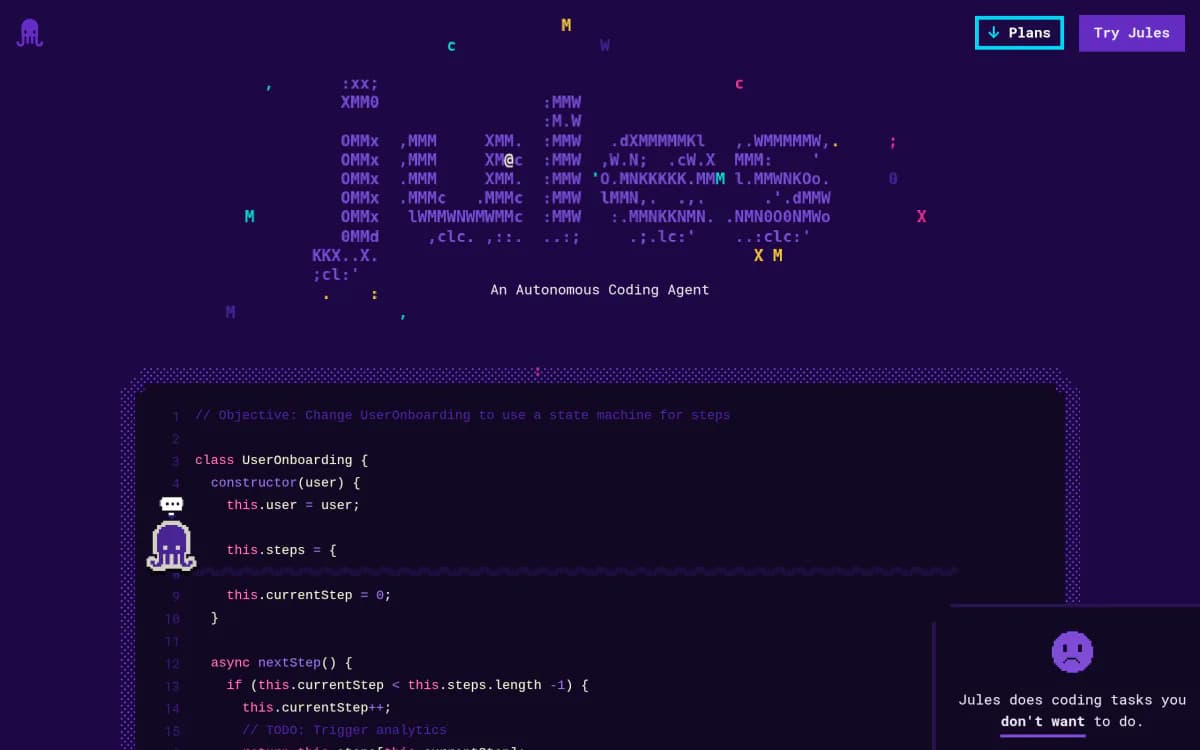Image resolution: width=1200 pixels, height=750 pixels.
Task: Click the sad face pixel icon
Action: pos(1072,651)
